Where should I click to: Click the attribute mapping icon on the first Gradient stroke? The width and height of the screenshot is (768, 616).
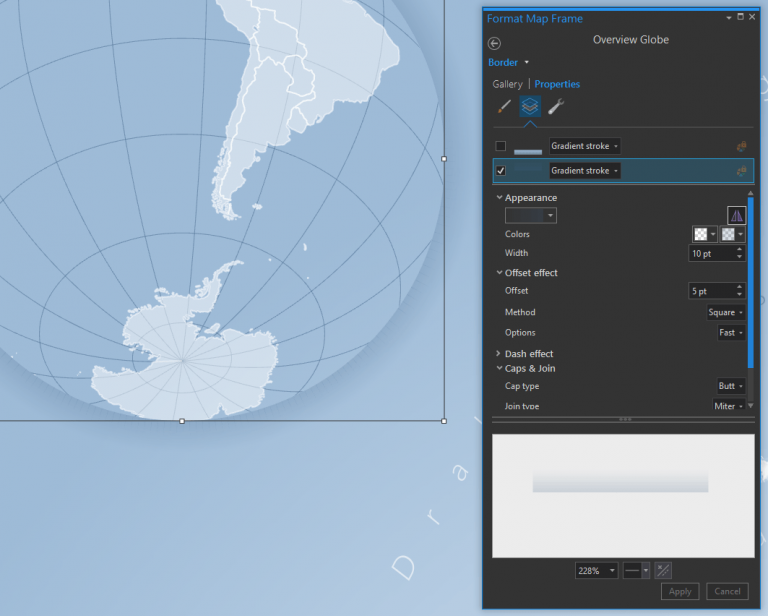point(742,146)
